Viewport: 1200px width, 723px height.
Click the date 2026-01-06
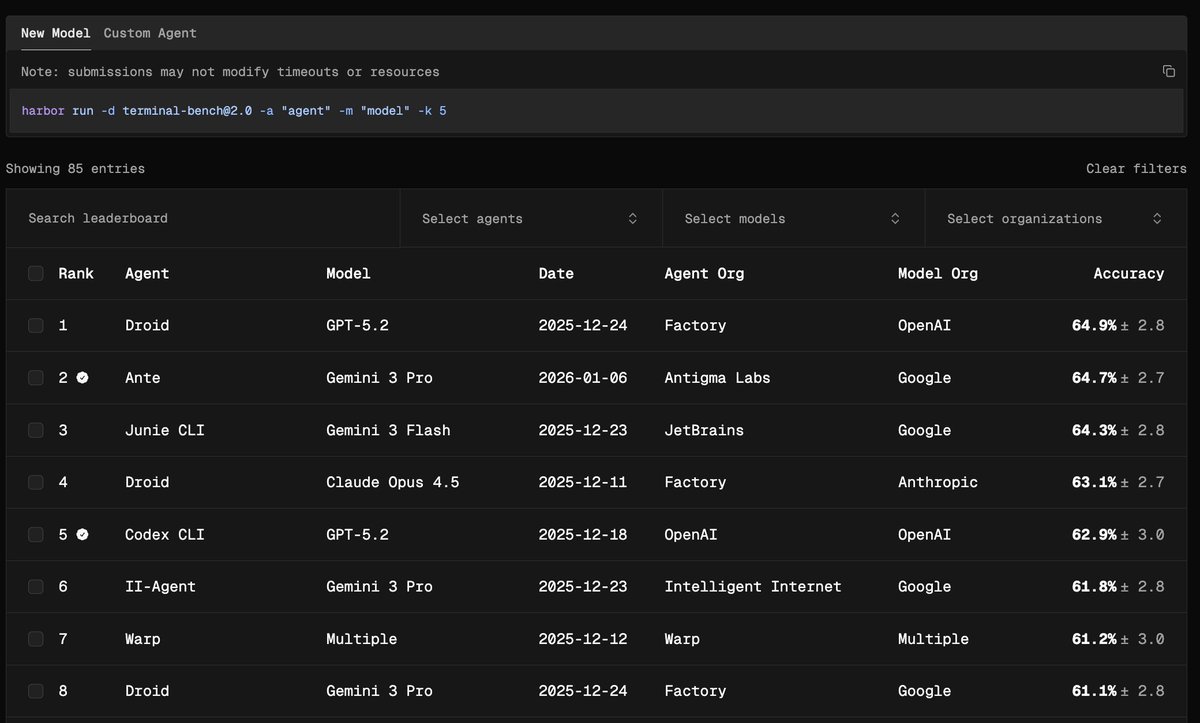coord(583,378)
